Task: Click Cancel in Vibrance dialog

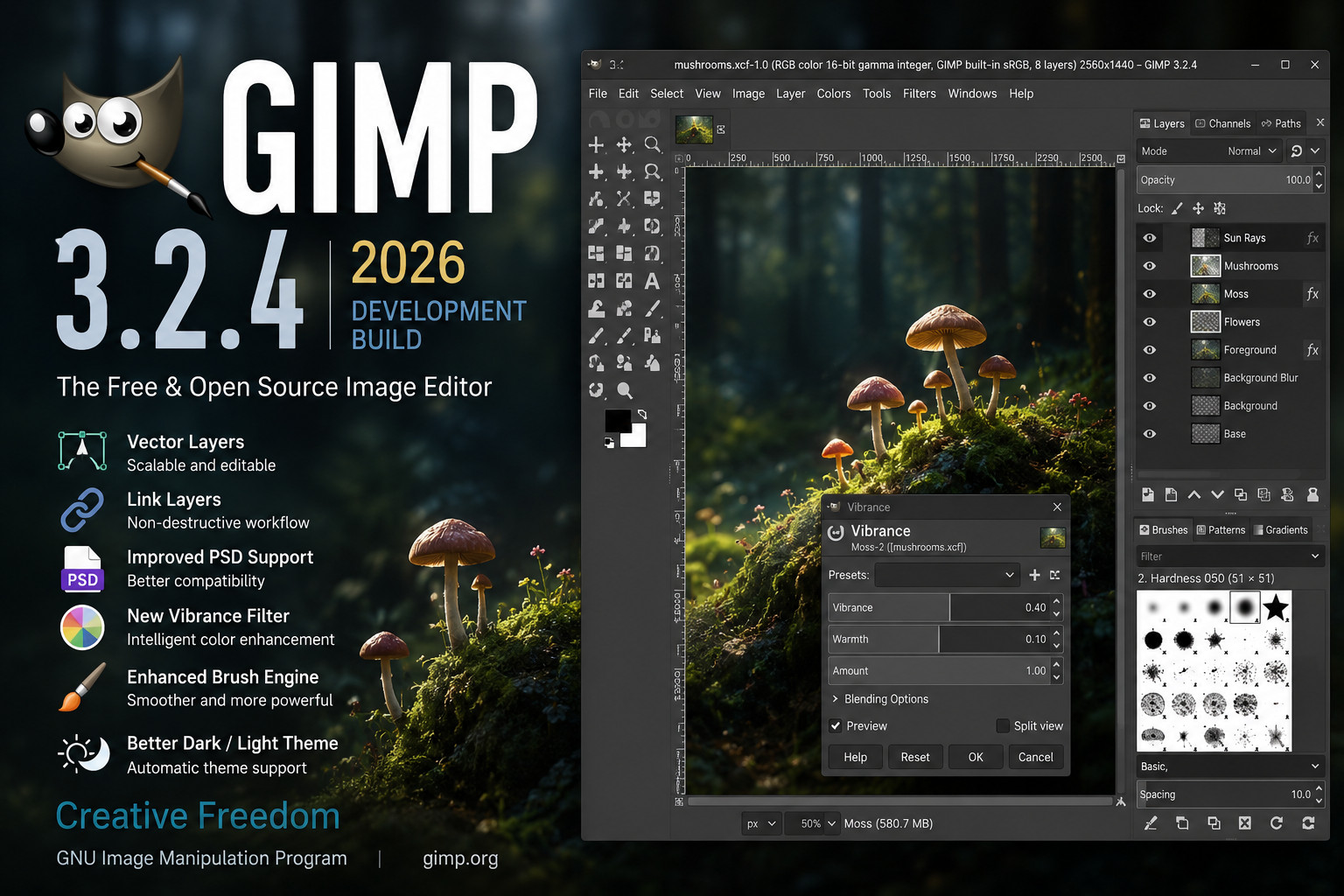Action: coord(1035,757)
